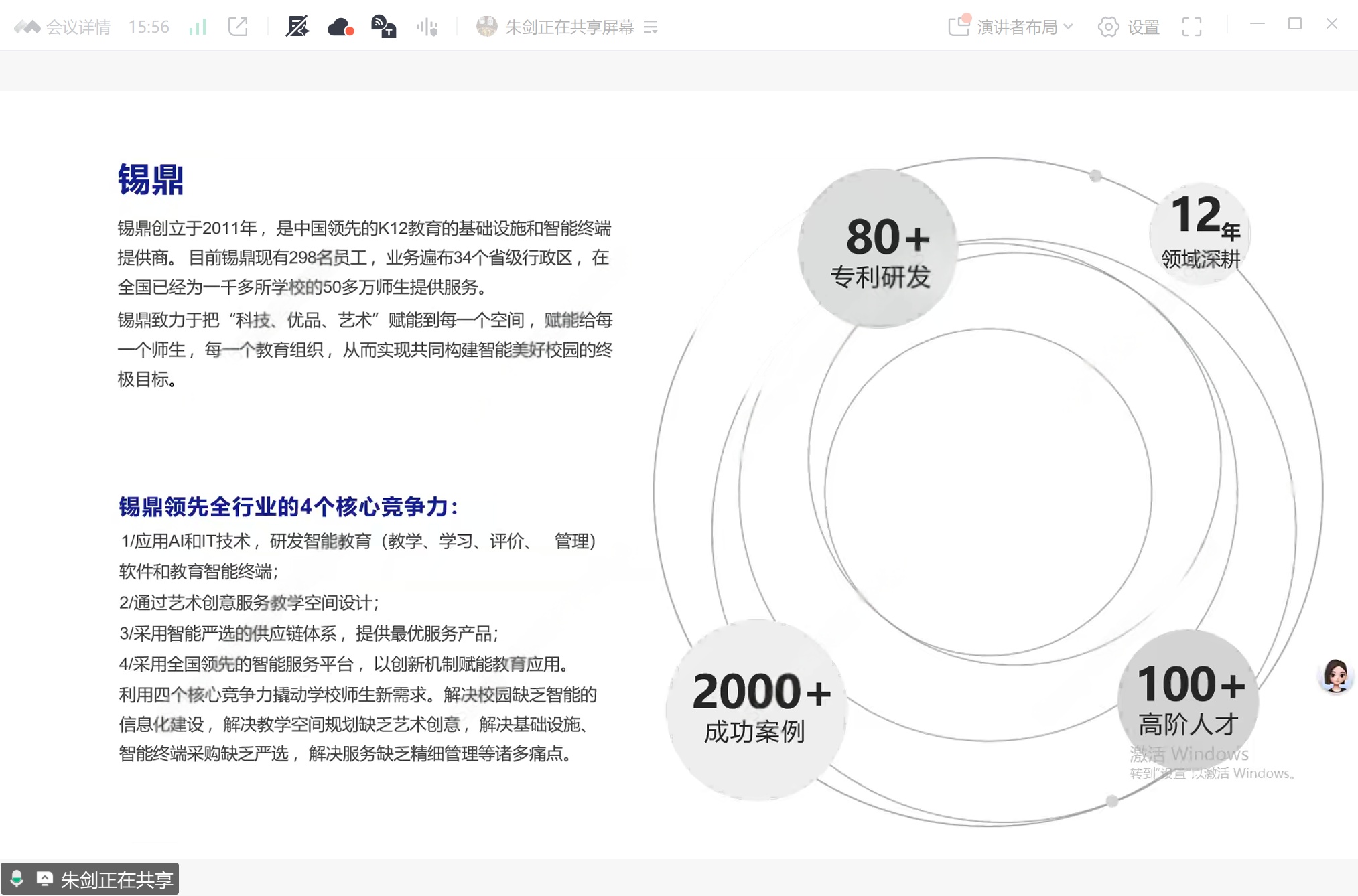Expand the shared-screen options list icon
Screen dimensions: 1358x896
tap(651, 27)
